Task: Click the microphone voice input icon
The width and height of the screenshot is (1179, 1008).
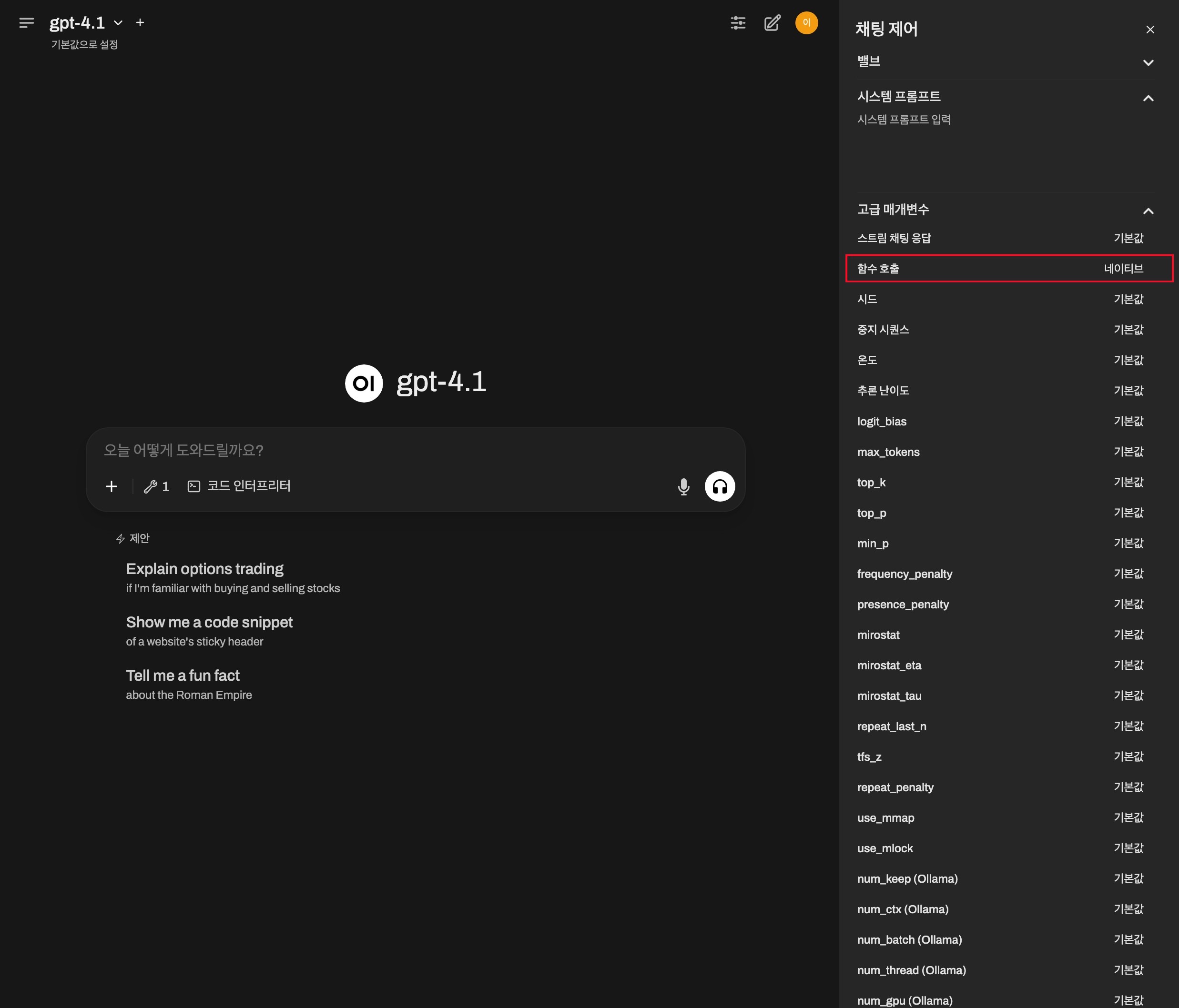Action: (683, 486)
